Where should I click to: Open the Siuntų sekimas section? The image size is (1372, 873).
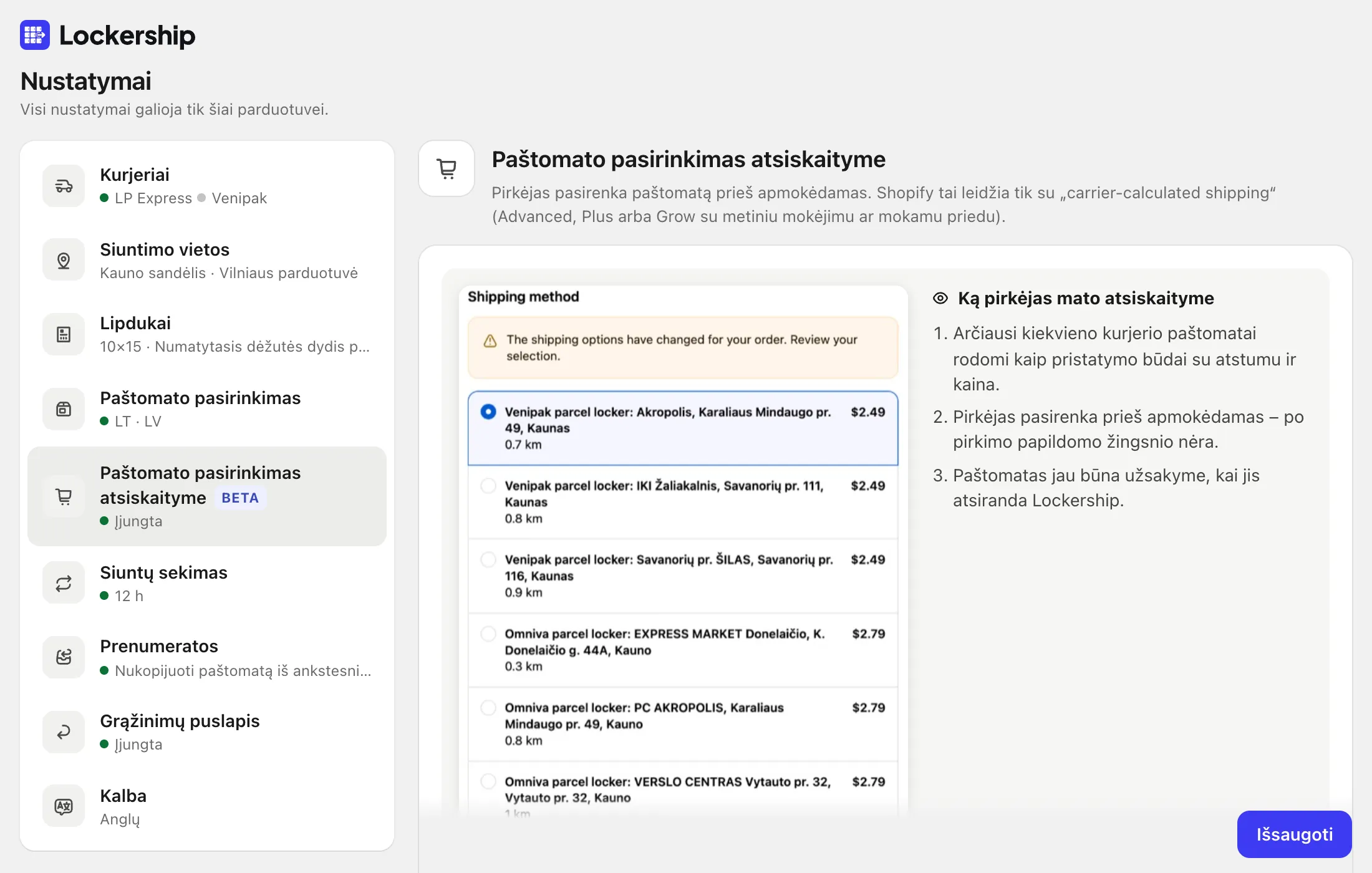pos(207,584)
